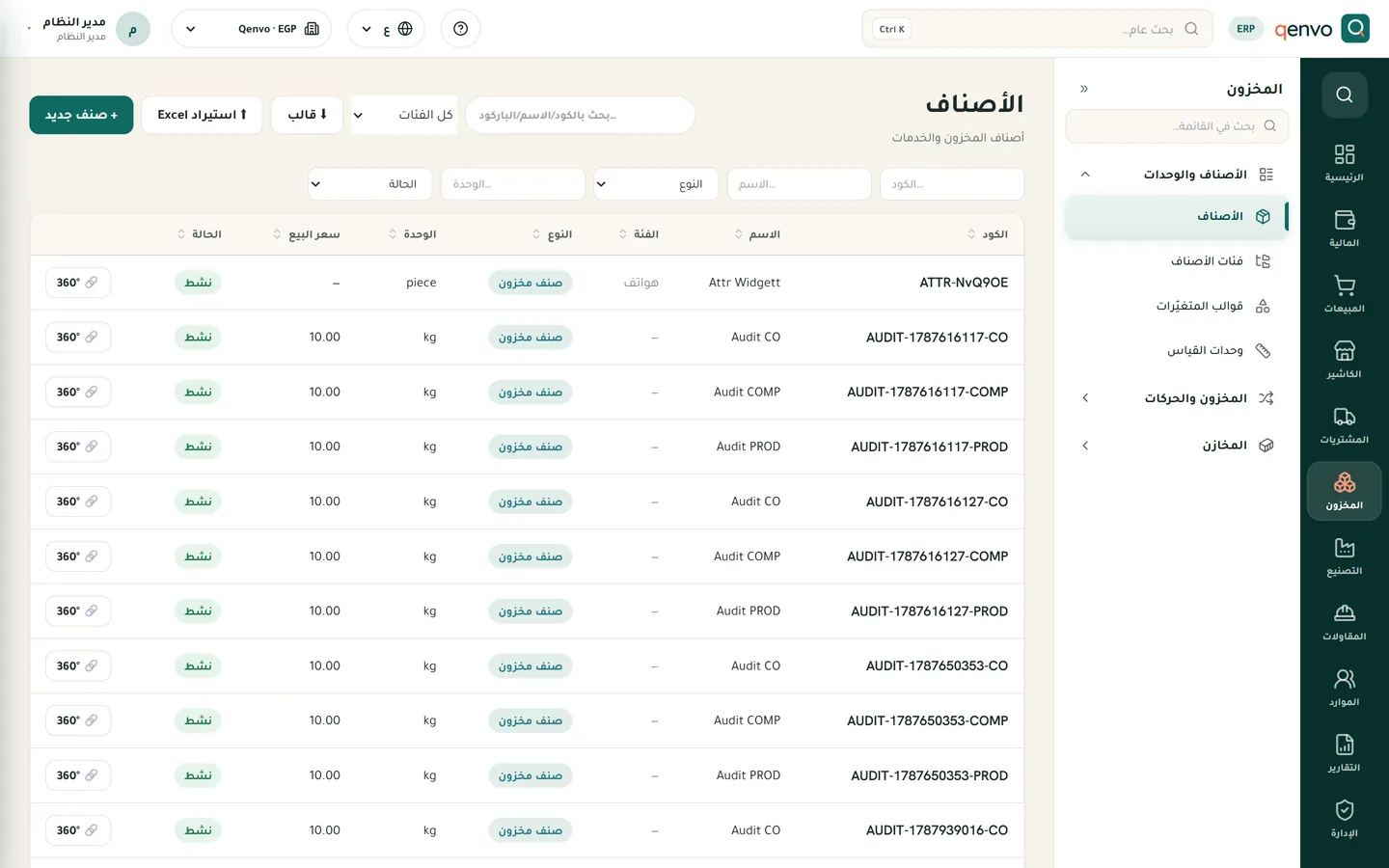
Task: Sort by the unit (الوحدة) column header
Action: (412, 234)
